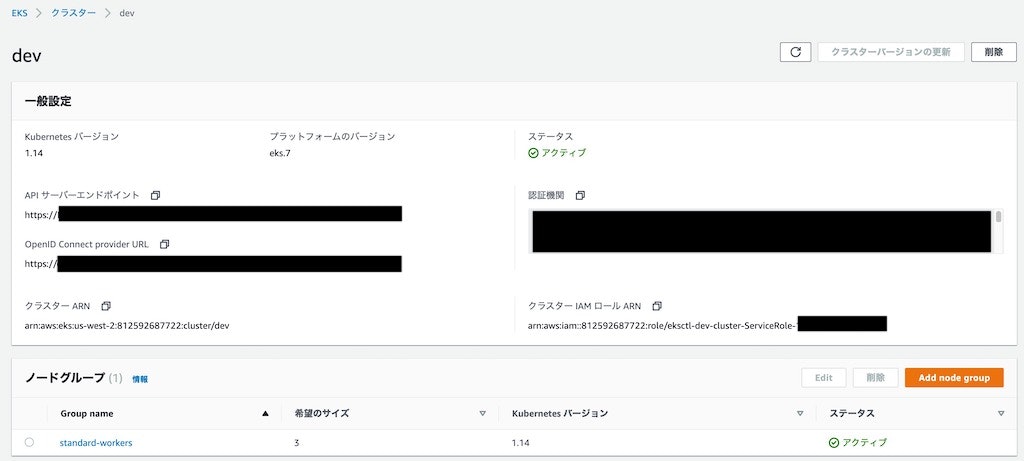Image resolution: width=1024 pixels, height=461 pixels.
Task: Sort by 希望のサイズ column arrow
Action: [x=483, y=413]
